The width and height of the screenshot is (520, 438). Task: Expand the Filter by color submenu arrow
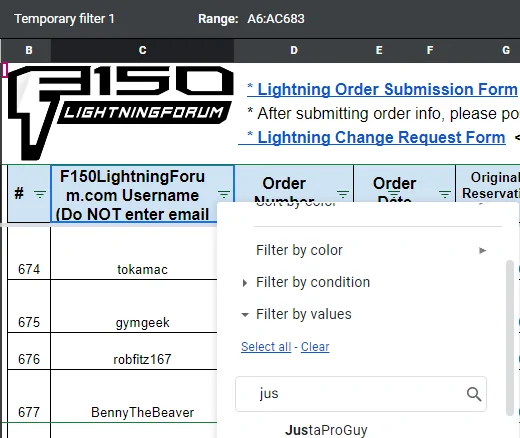point(482,250)
